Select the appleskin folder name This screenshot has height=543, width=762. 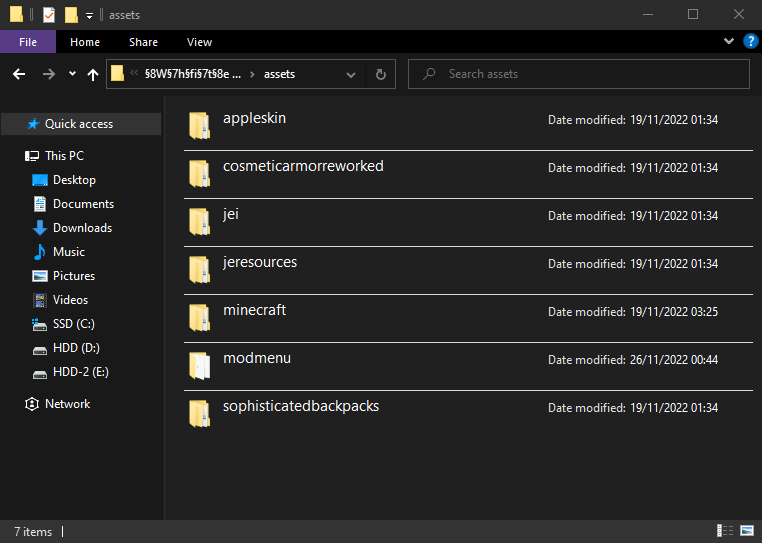pyautogui.click(x=254, y=118)
